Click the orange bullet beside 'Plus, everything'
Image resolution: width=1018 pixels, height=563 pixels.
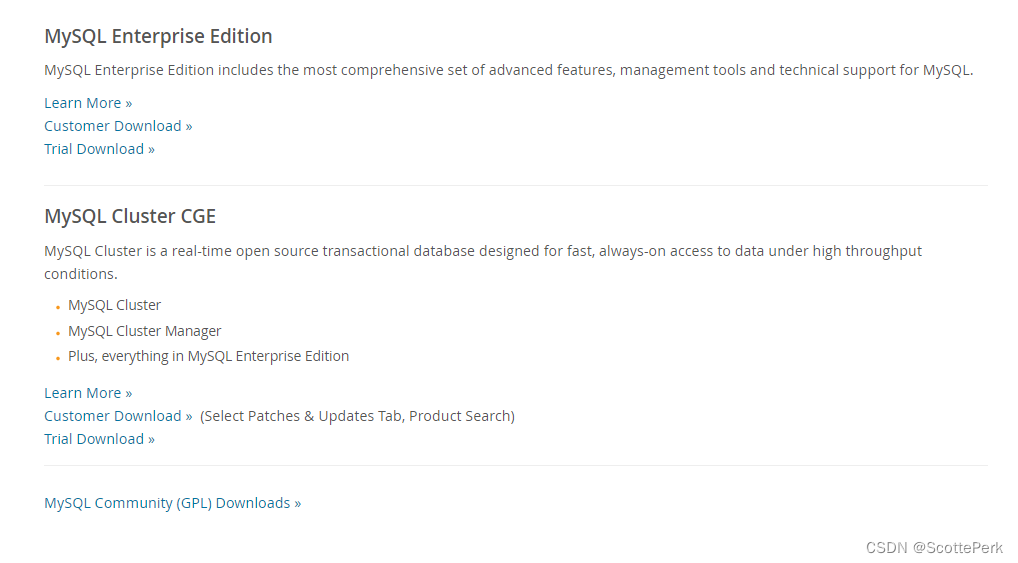pos(58,358)
